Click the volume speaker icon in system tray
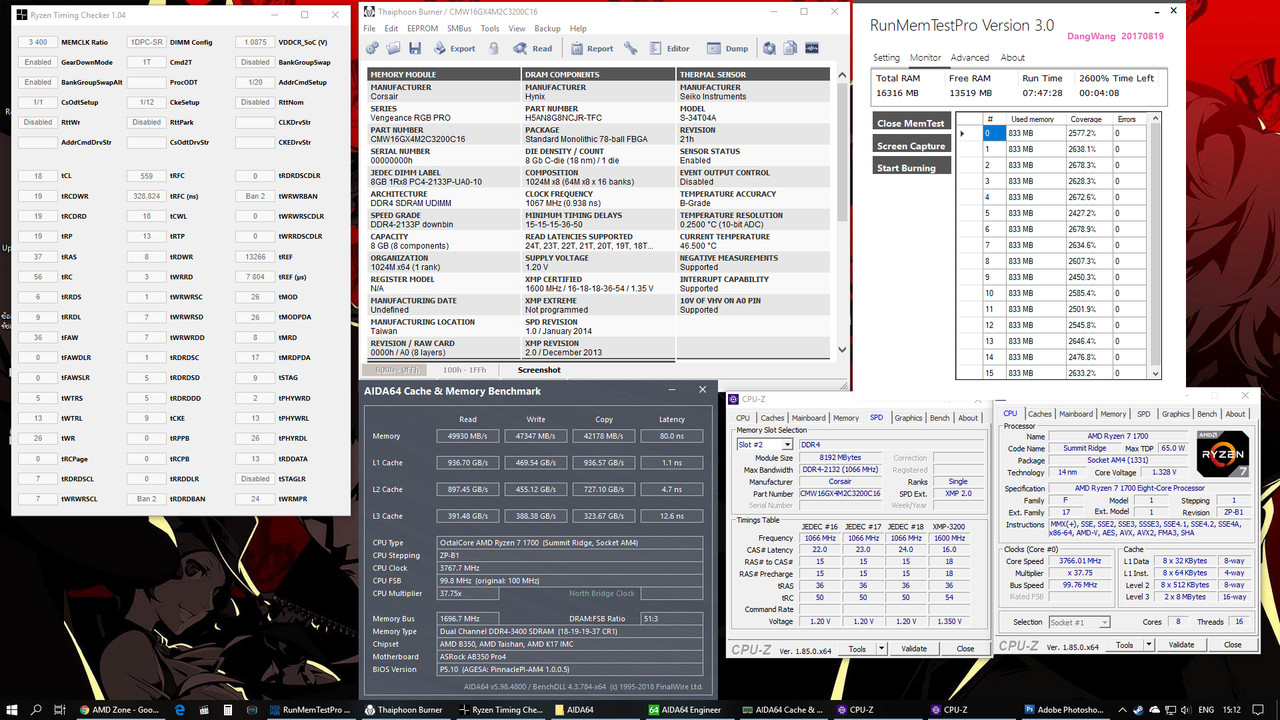The height and width of the screenshot is (720, 1280). pyautogui.click(x=1187, y=709)
